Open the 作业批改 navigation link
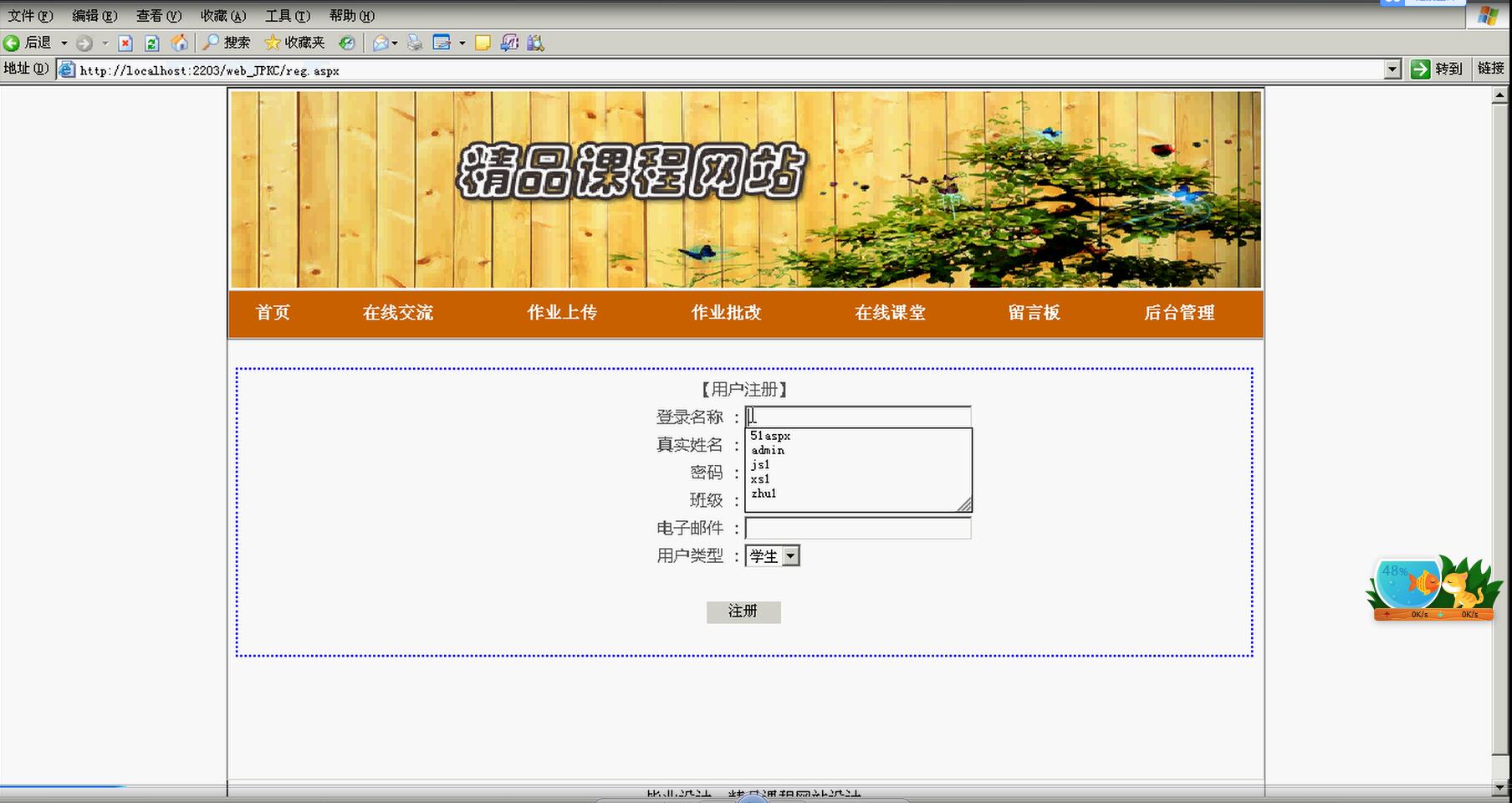The height and width of the screenshot is (803, 1512). (x=726, y=313)
